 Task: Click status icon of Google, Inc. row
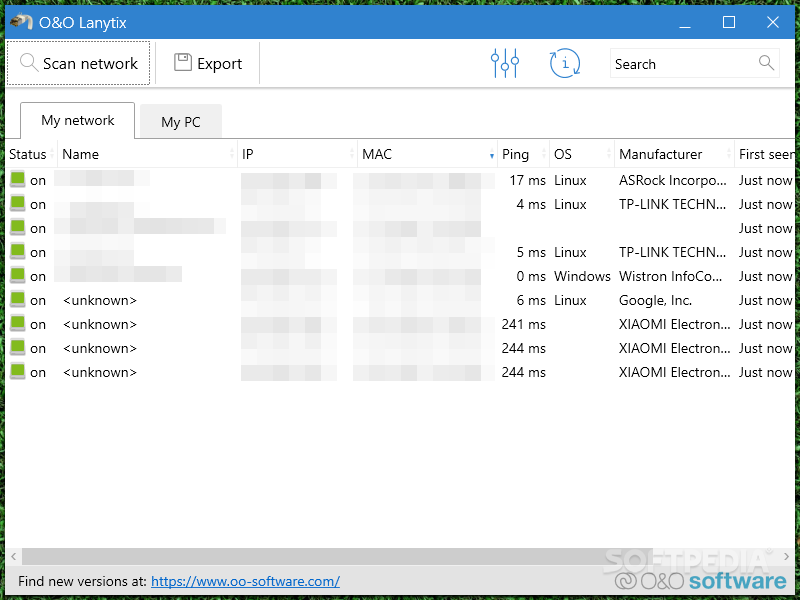pyautogui.click(x=18, y=299)
